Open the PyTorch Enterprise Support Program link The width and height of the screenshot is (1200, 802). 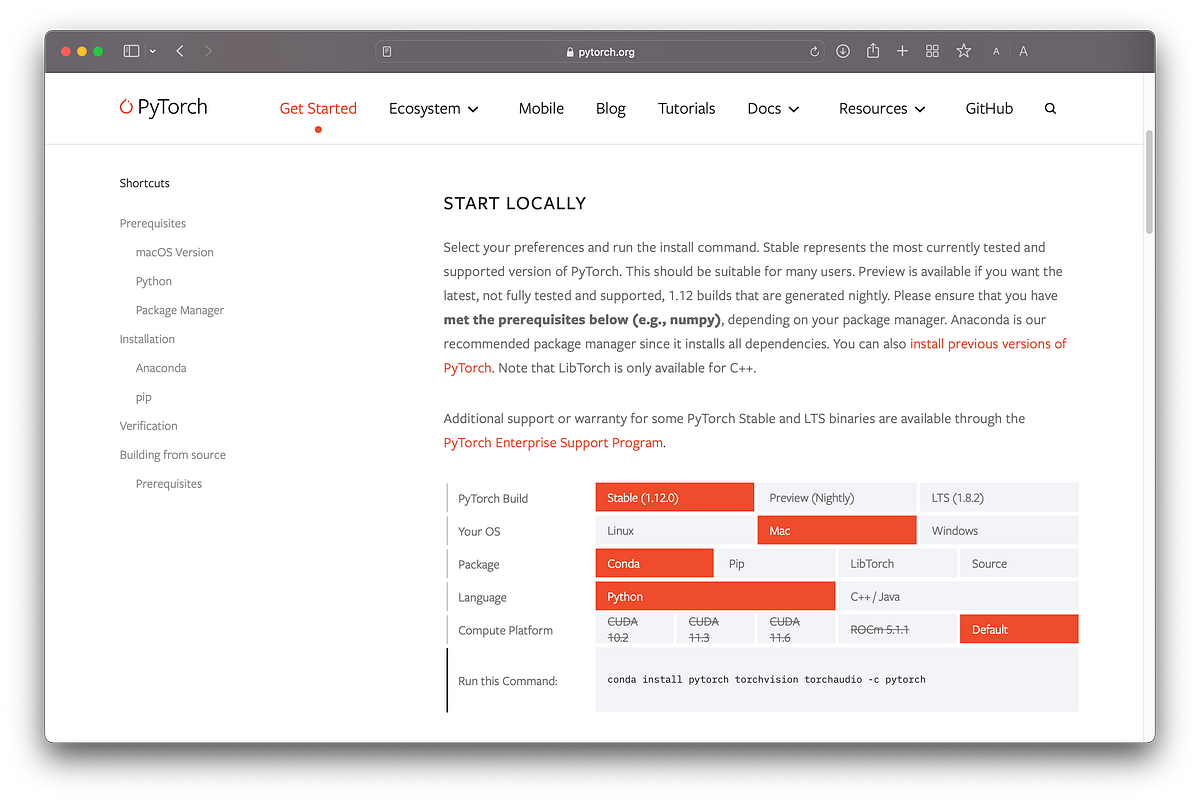[x=553, y=442]
